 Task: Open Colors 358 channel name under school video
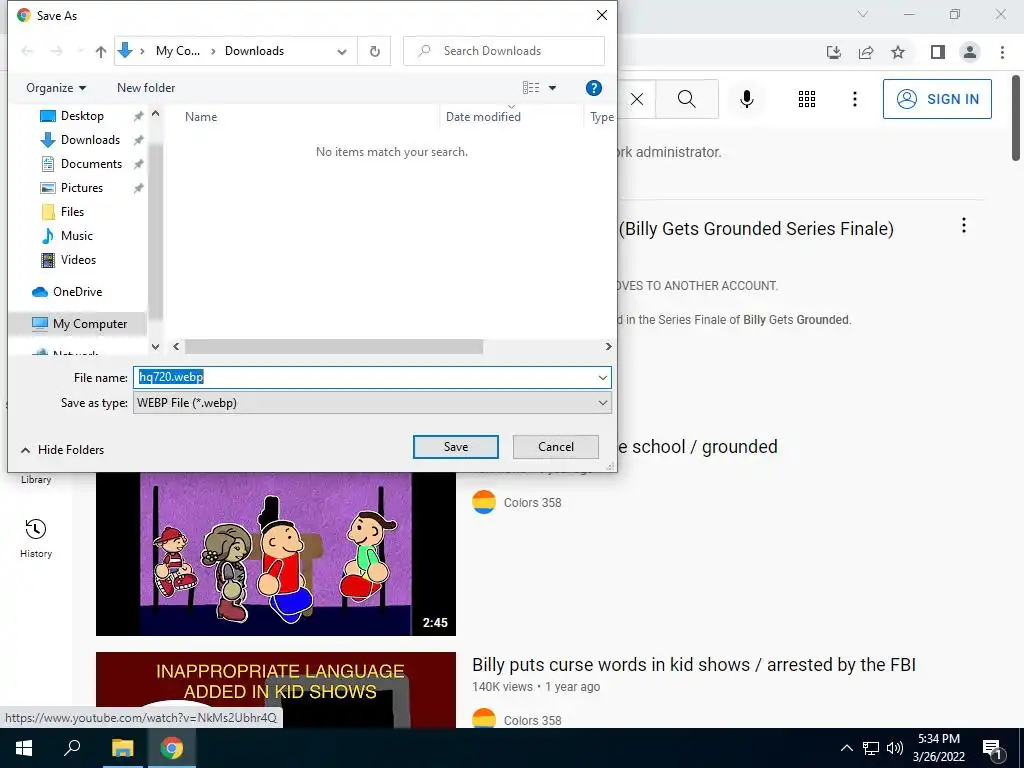click(532, 503)
